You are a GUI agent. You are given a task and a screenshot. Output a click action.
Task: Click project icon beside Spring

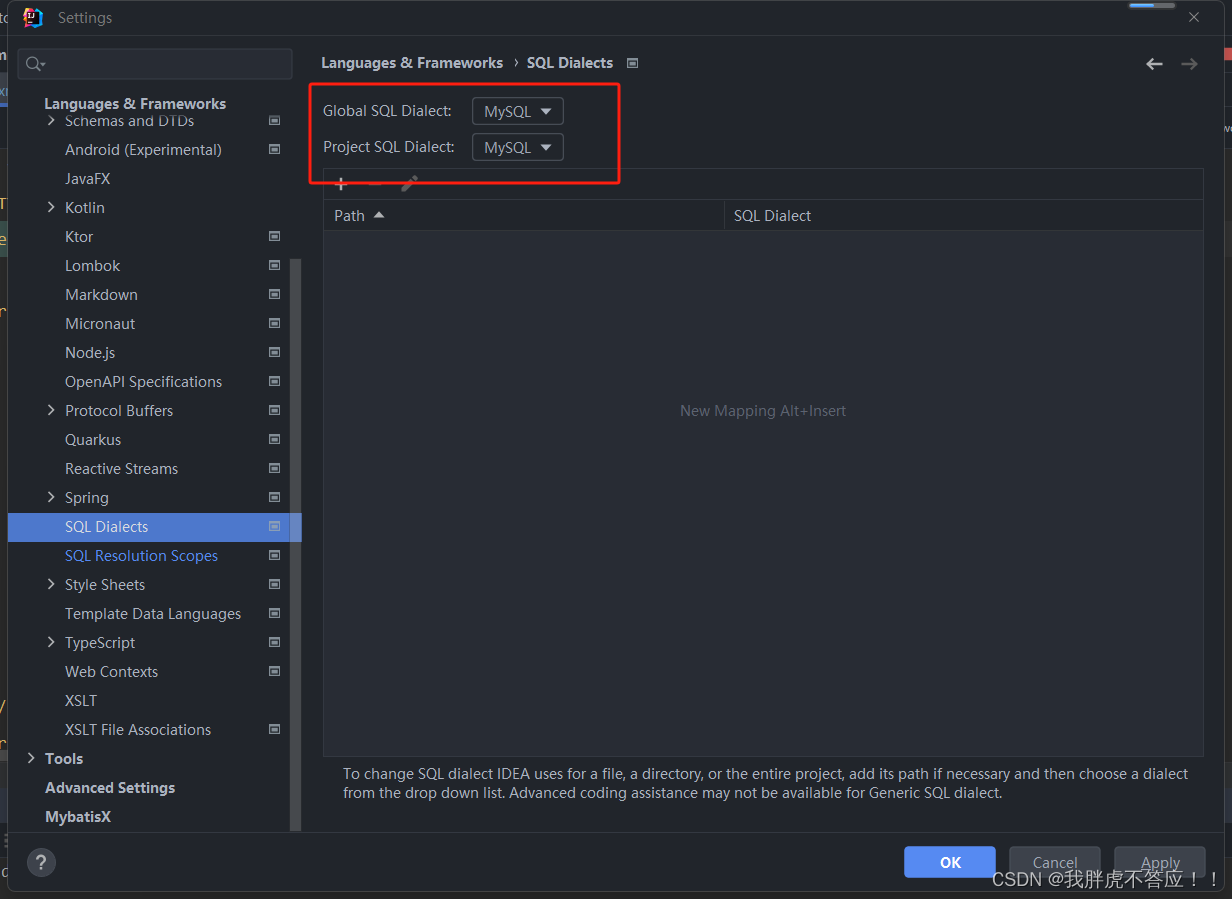point(274,497)
